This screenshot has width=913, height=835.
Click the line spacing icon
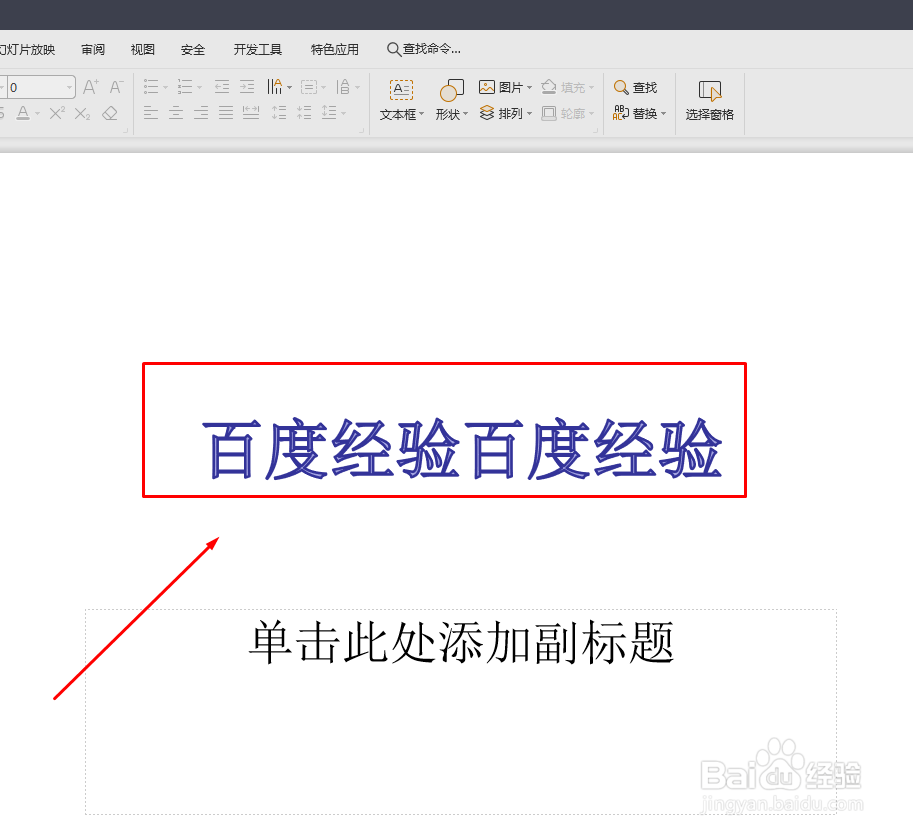(x=329, y=112)
